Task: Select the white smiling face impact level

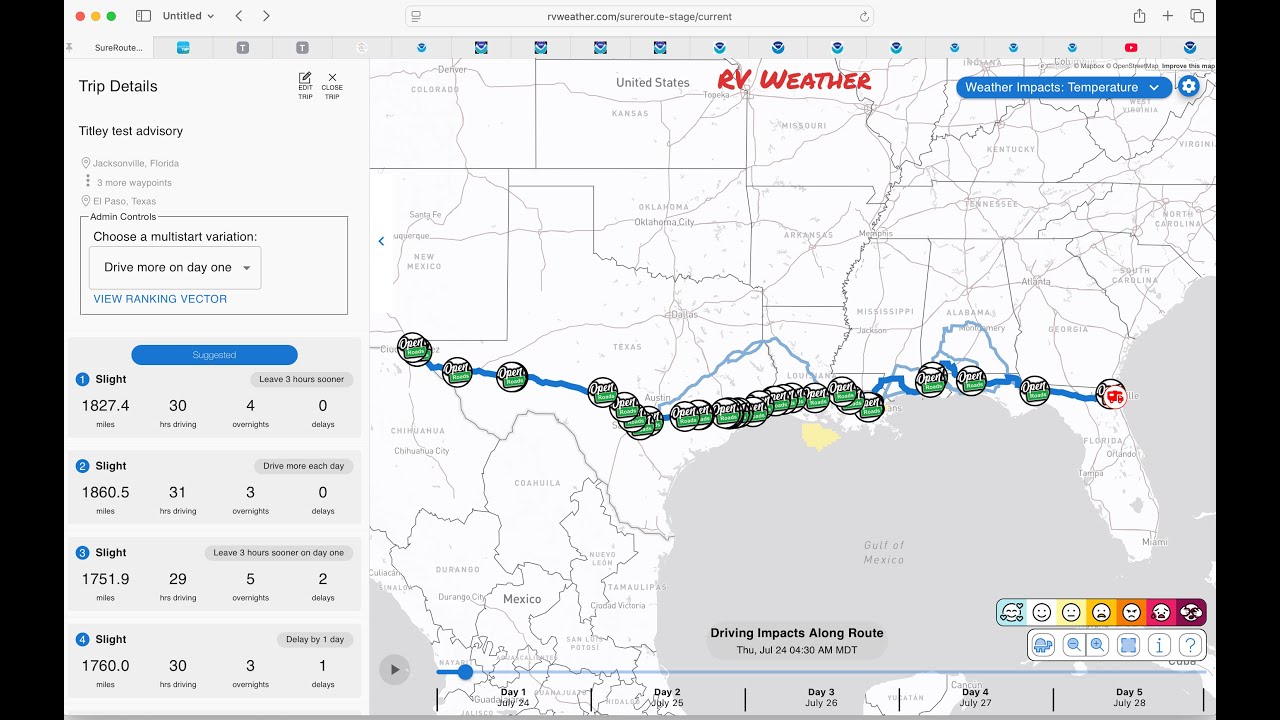Action: tap(1042, 612)
